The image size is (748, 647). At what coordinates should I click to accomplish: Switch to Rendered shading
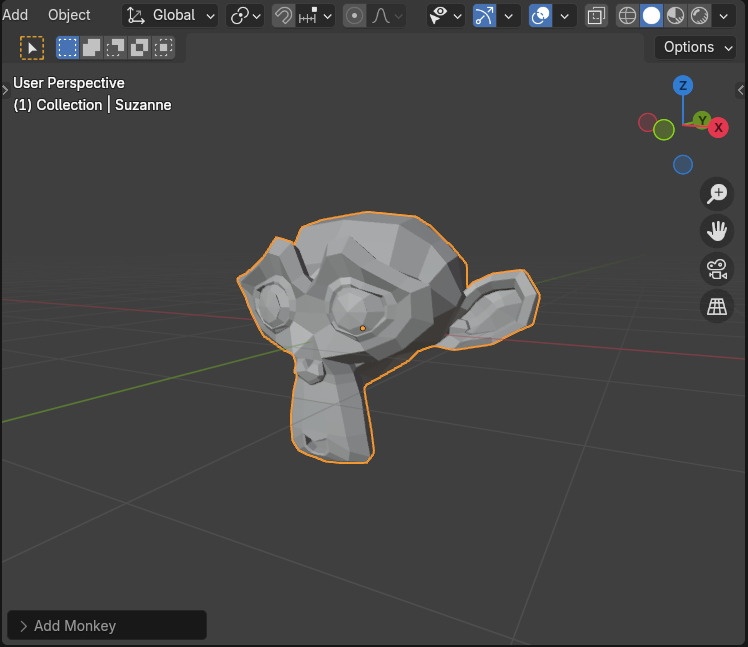point(700,16)
